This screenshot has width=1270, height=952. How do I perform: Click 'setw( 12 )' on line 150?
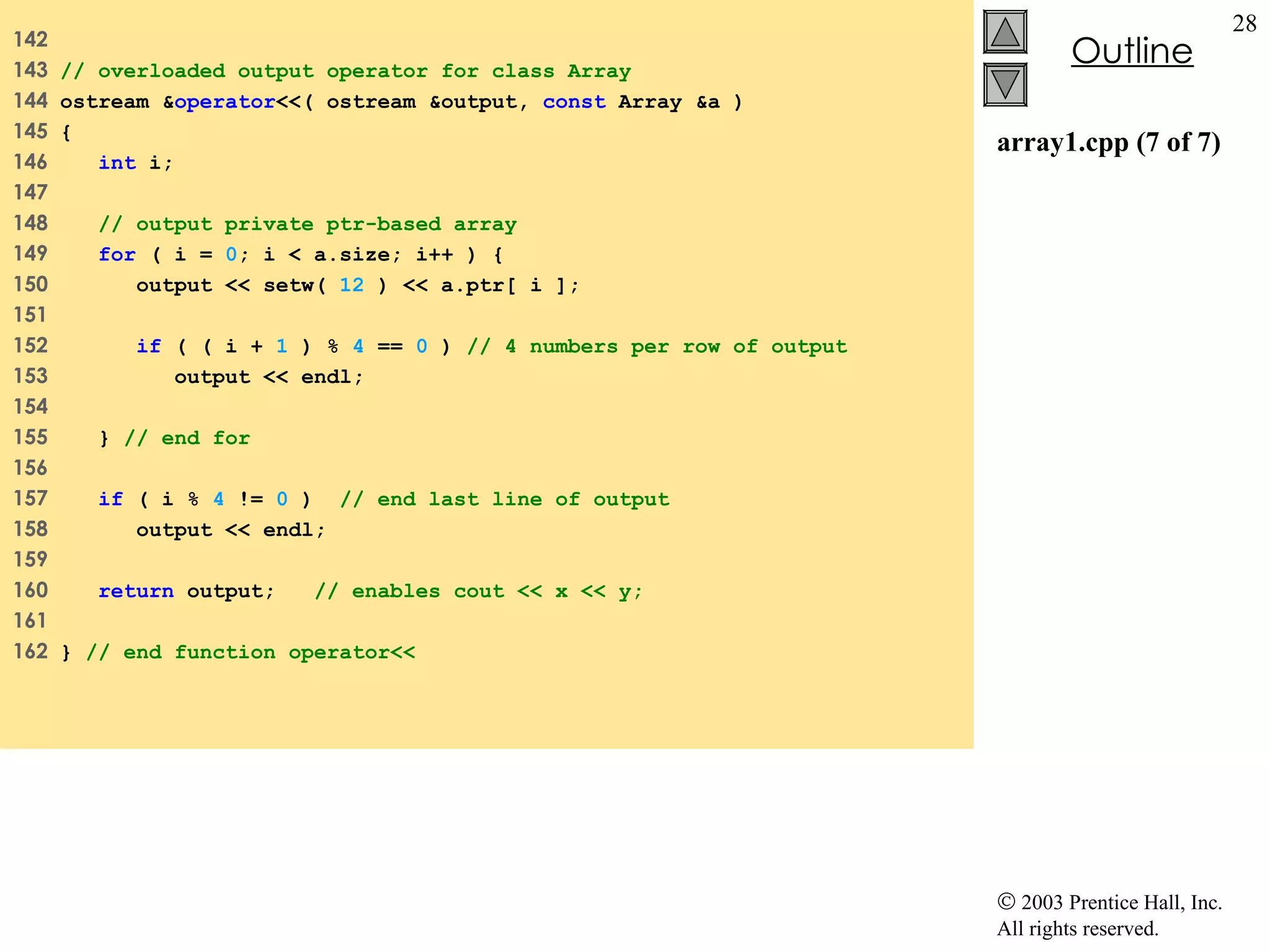tap(325, 285)
